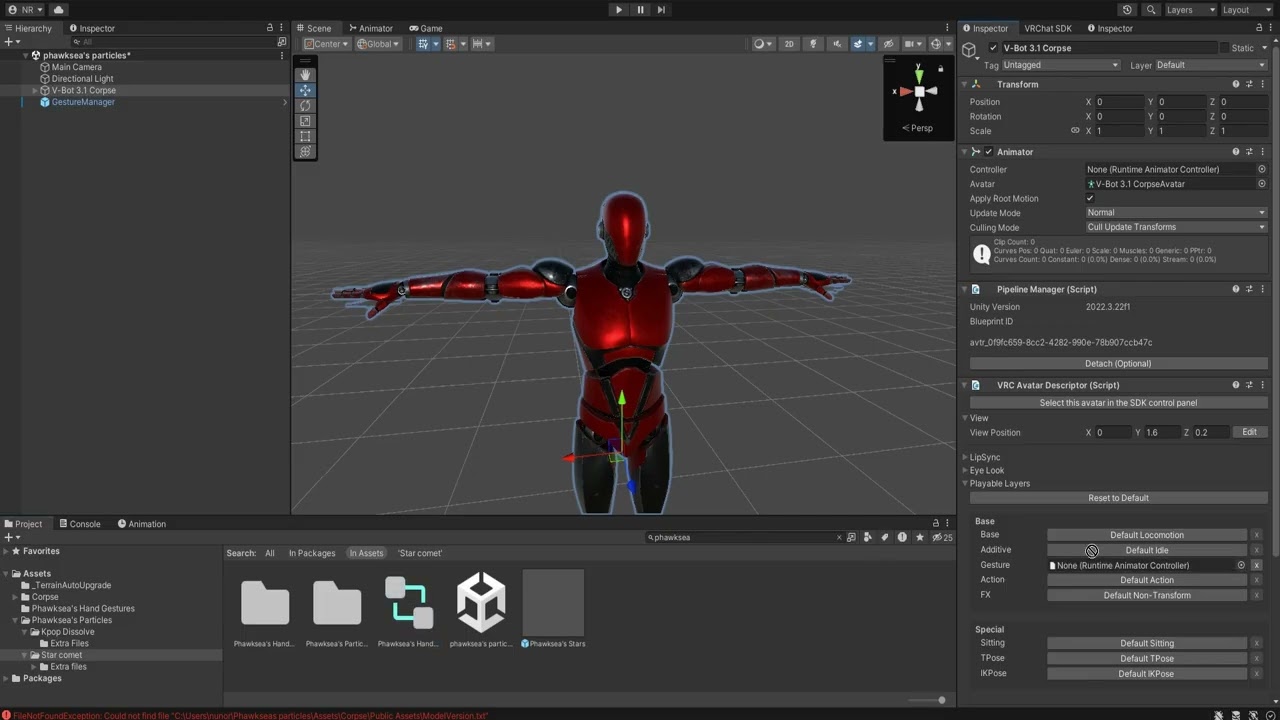
Task: Open Culling Mode dropdown
Action: pos(1176,227)
